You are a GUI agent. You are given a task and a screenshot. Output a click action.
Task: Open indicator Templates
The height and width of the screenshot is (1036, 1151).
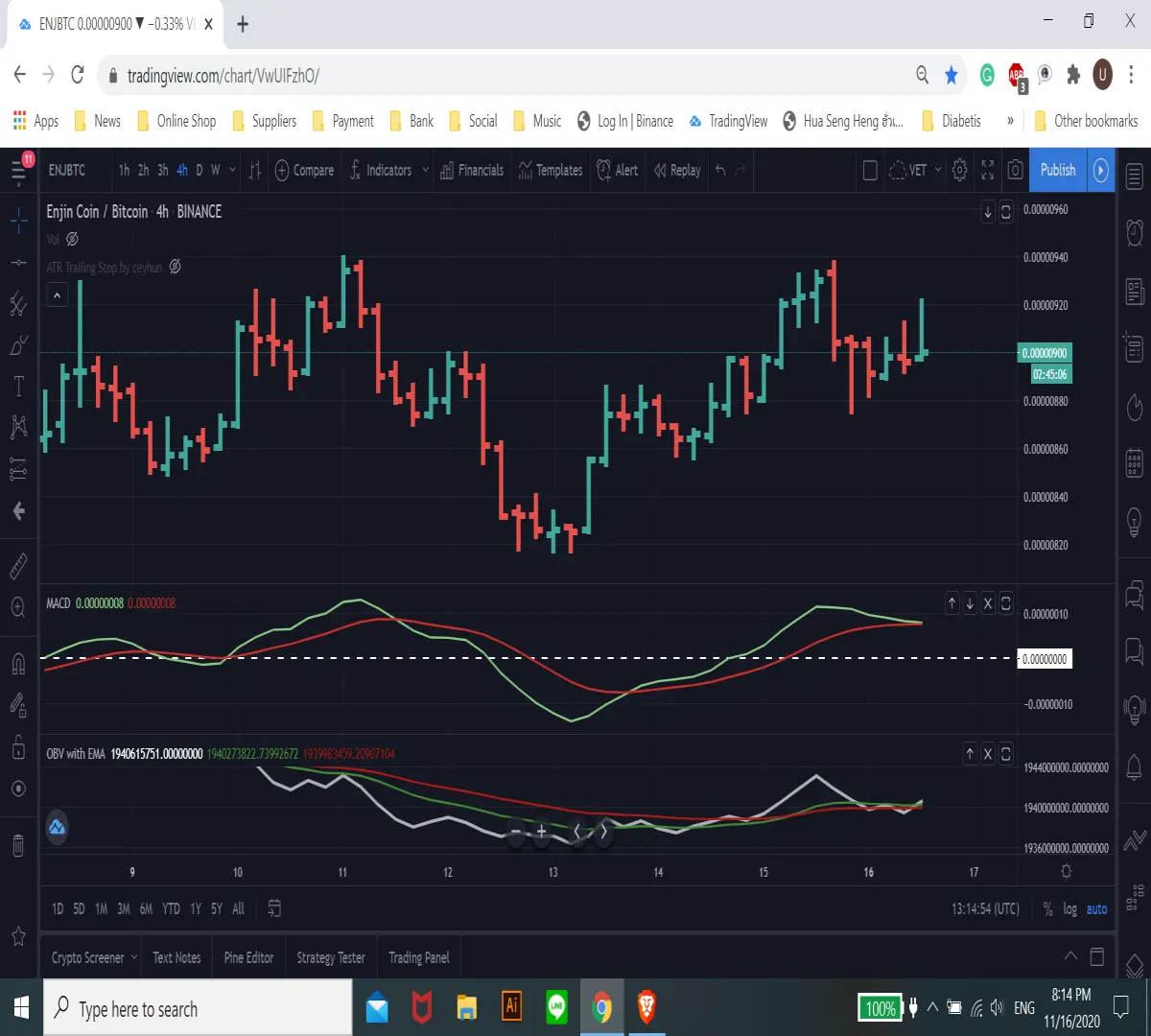(551, 170)
